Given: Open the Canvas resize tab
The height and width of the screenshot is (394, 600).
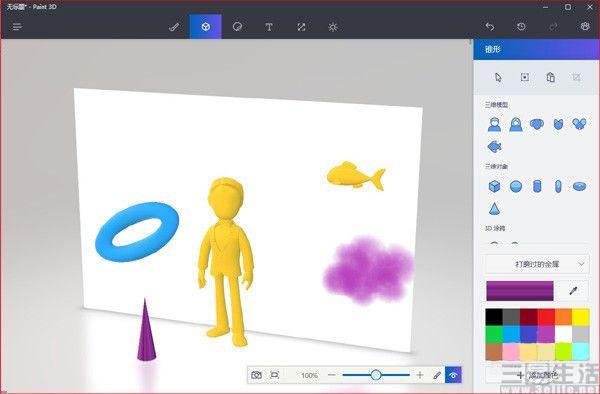Looking at the screenshot, I should click(x=301, y=27).
